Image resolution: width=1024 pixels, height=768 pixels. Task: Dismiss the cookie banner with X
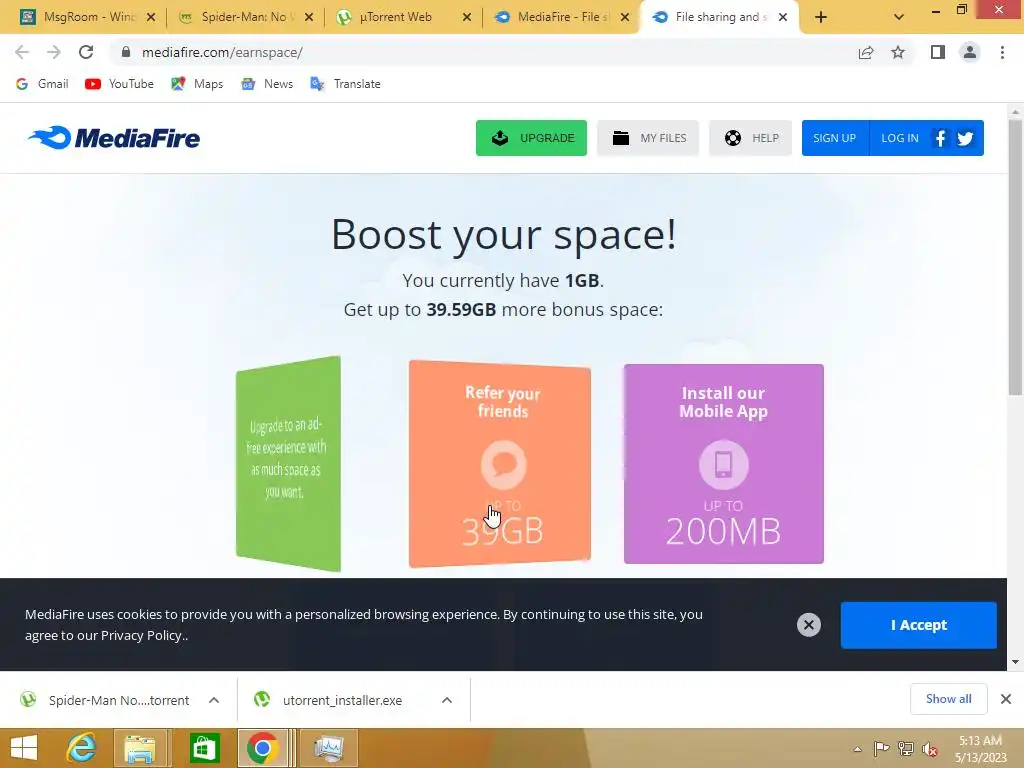coord(808,625)
